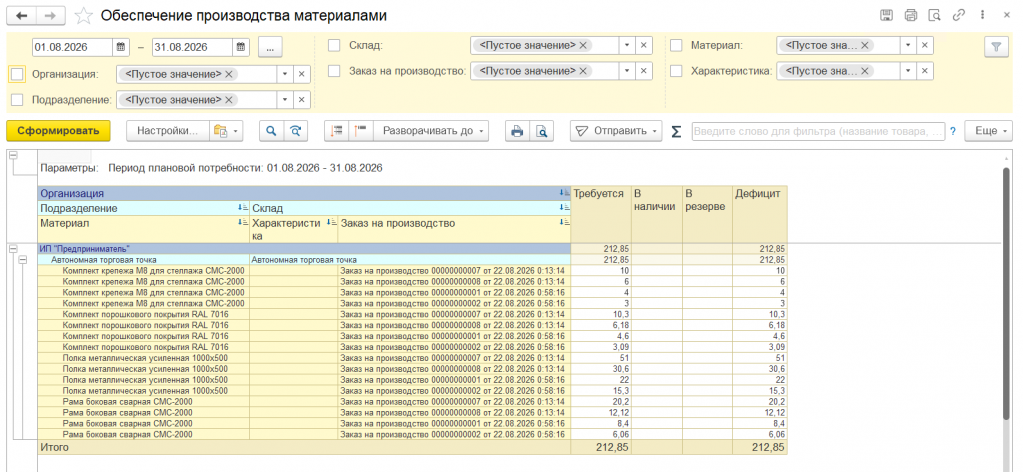Image resolution: width=1023 pixels, height=472 pixels.
Task: Open the Подразделение dropdown list
Action: 285,100
